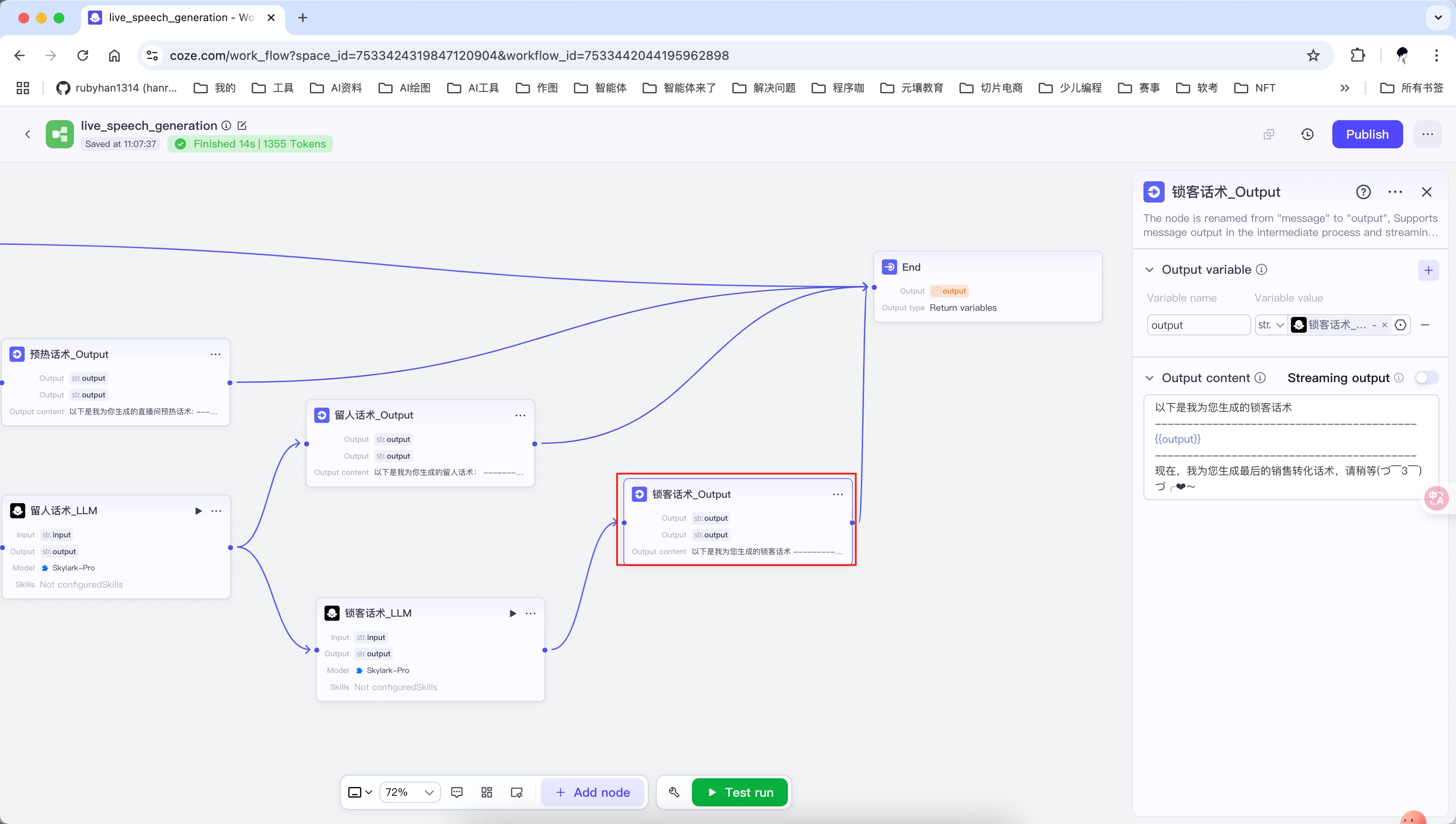Collapse the Output content section
The image size is (1456, 824).
[1149, 378]
